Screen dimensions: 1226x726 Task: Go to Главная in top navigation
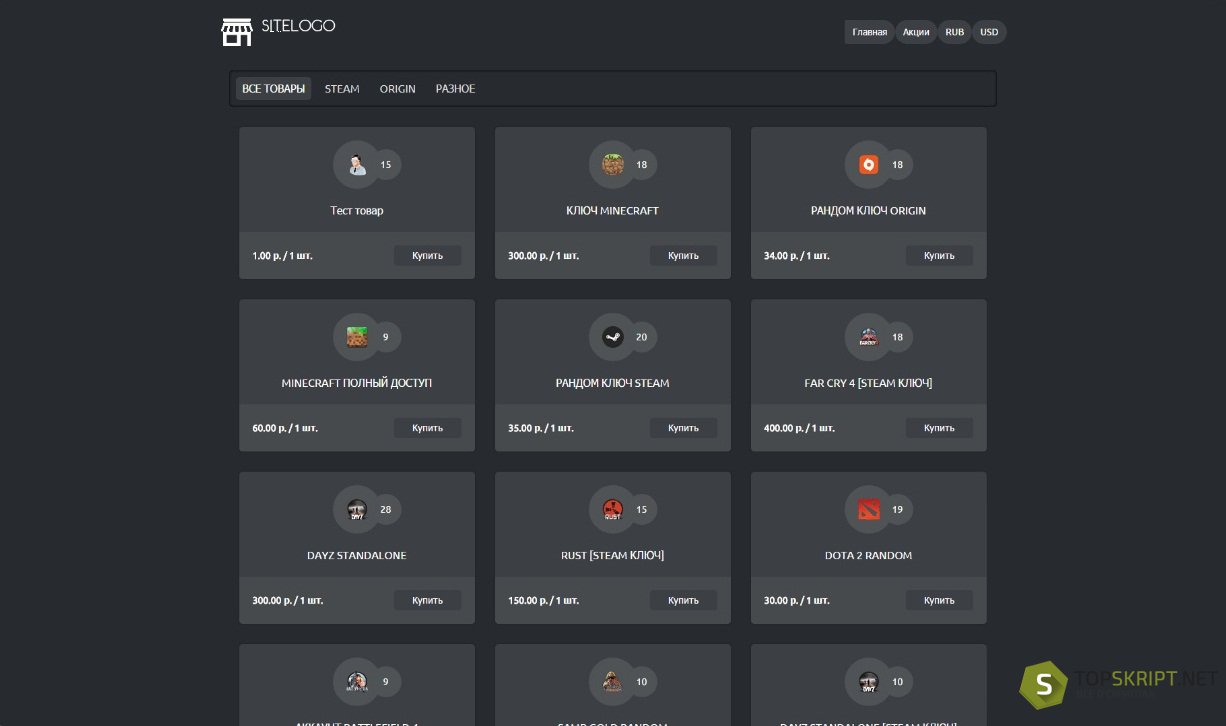tap(870, 32)
